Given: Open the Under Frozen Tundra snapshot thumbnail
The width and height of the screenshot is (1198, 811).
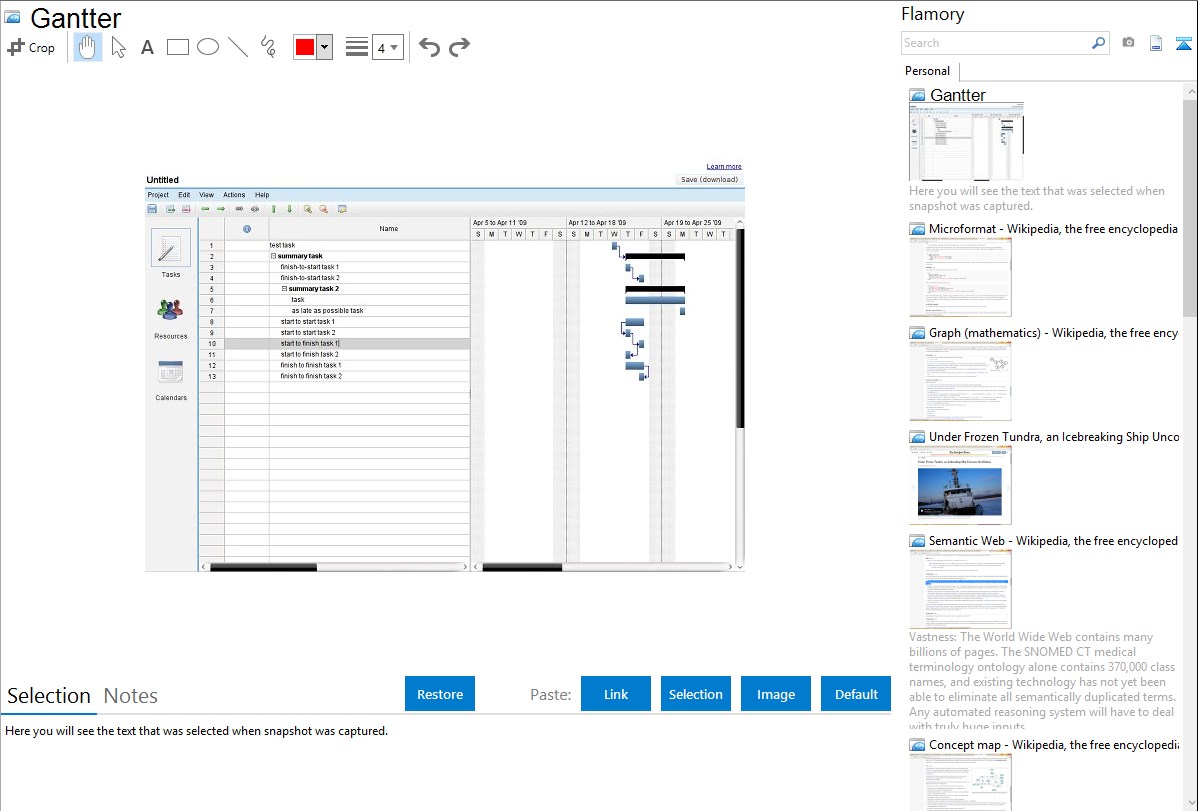Looking at the screenshot, I should pos(960,485).
